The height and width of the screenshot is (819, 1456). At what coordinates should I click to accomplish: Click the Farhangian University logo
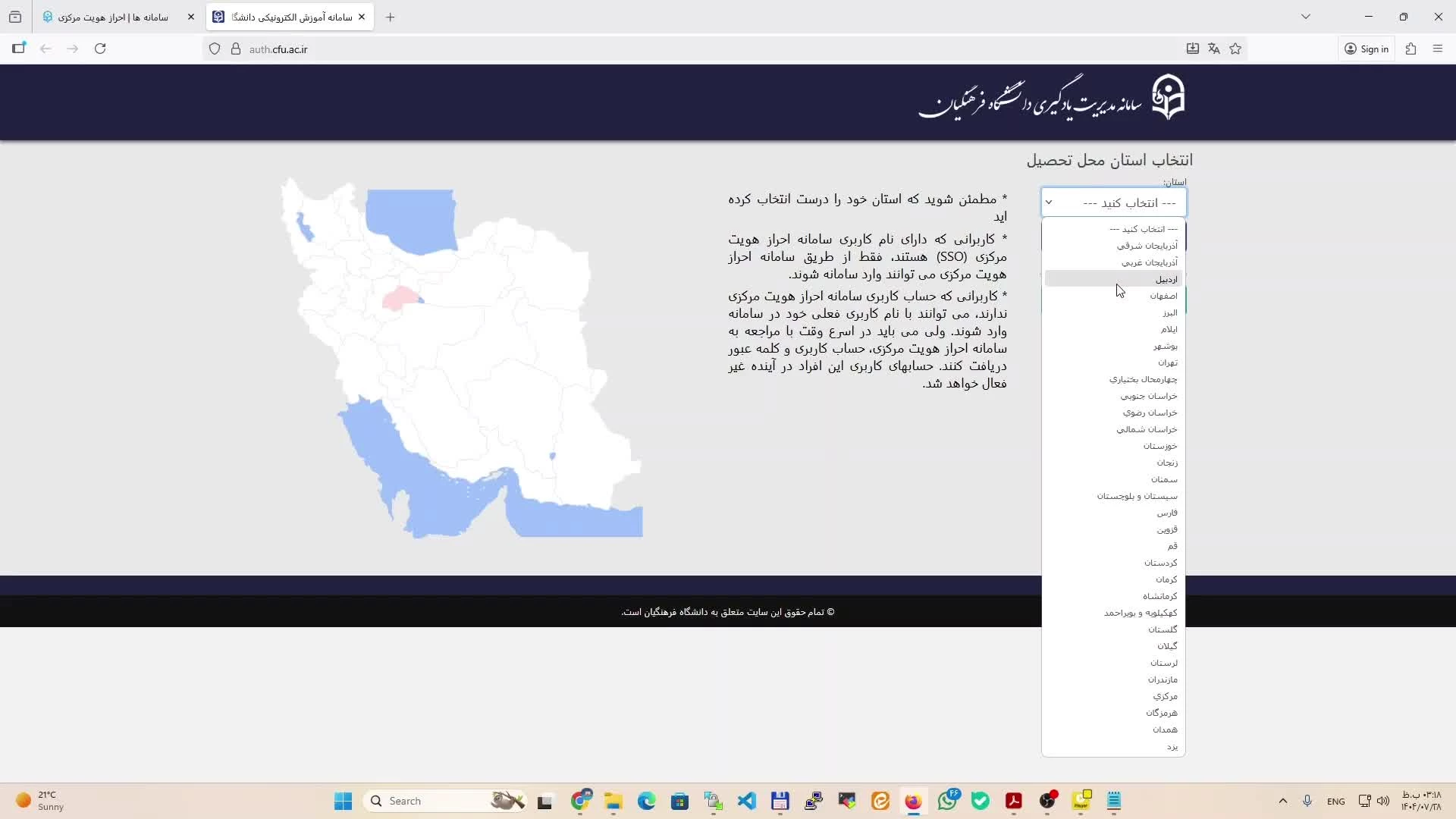tap(1168, 97)
